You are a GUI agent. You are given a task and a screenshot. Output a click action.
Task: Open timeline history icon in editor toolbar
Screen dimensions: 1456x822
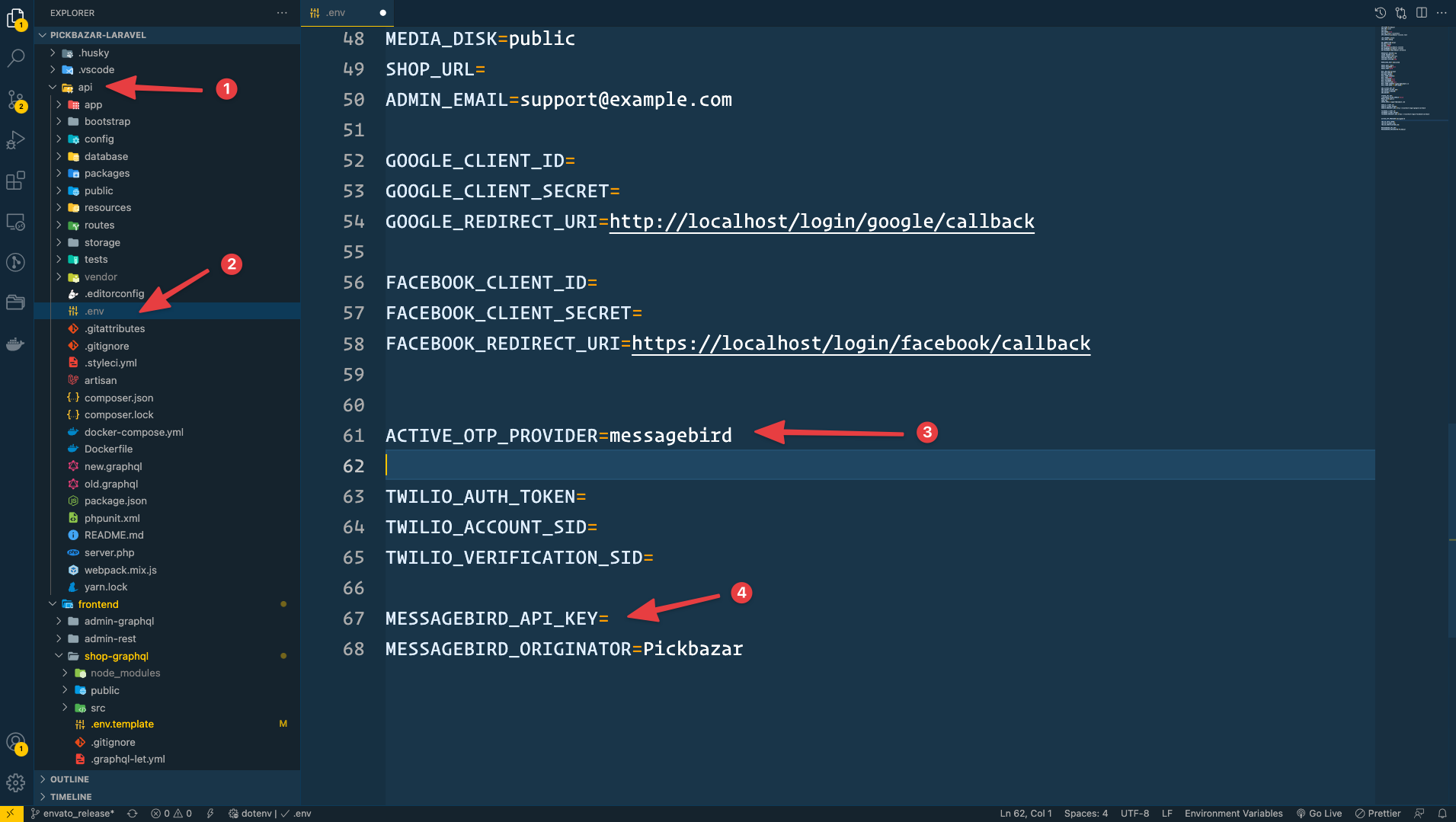point(1380,13)
